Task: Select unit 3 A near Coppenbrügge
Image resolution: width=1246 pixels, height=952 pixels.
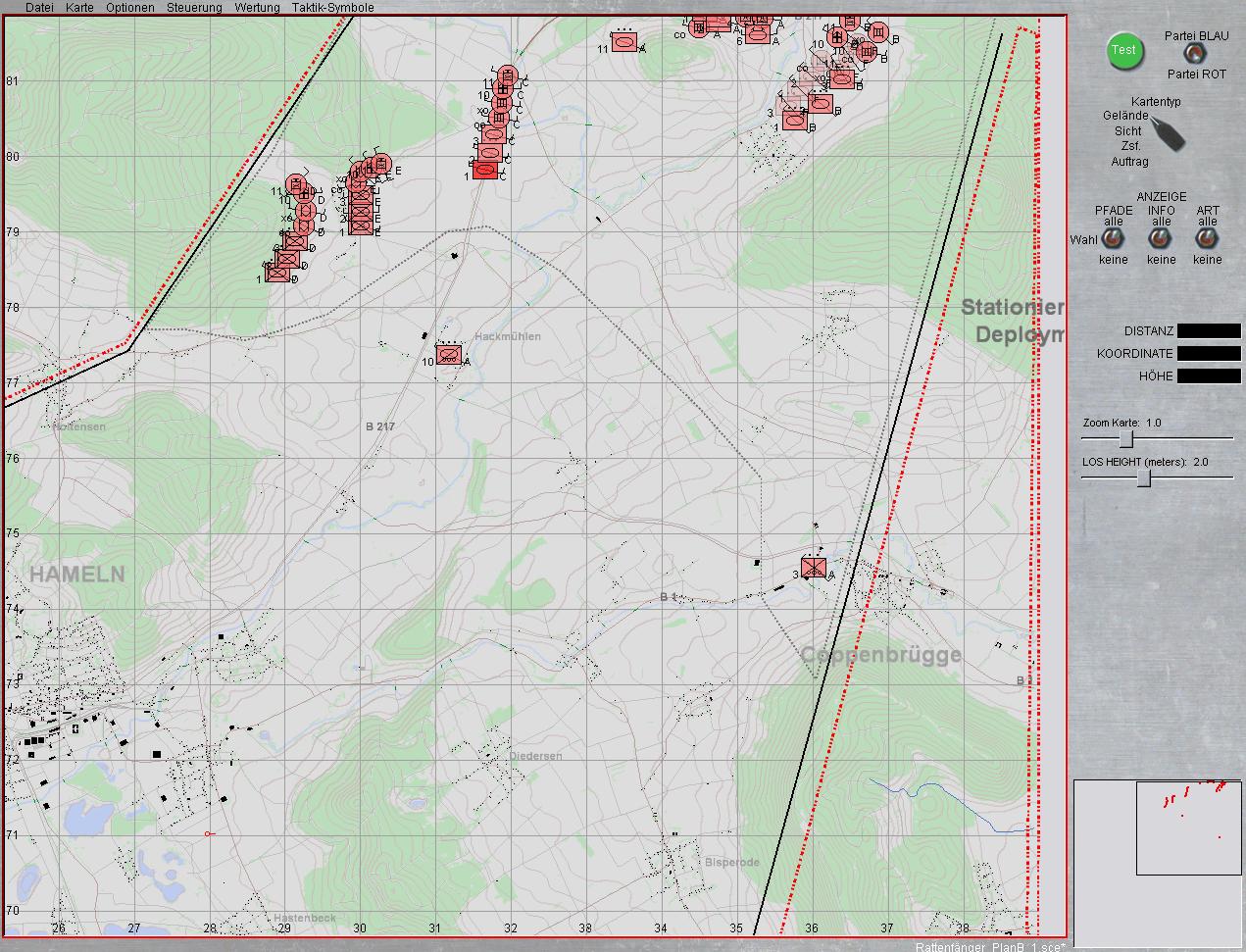Action: [x=813, y=568]
